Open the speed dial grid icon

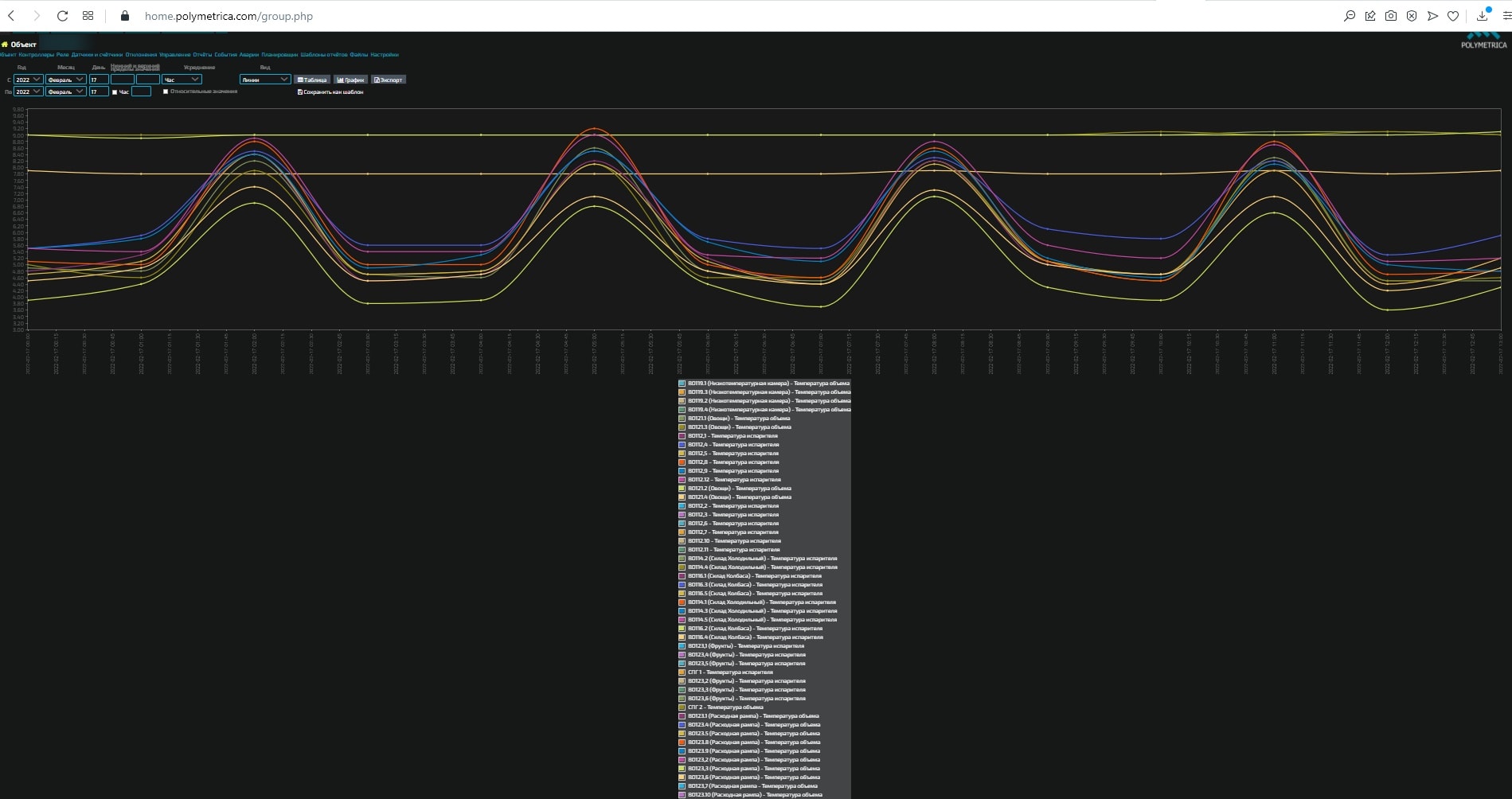pos(88,16)
